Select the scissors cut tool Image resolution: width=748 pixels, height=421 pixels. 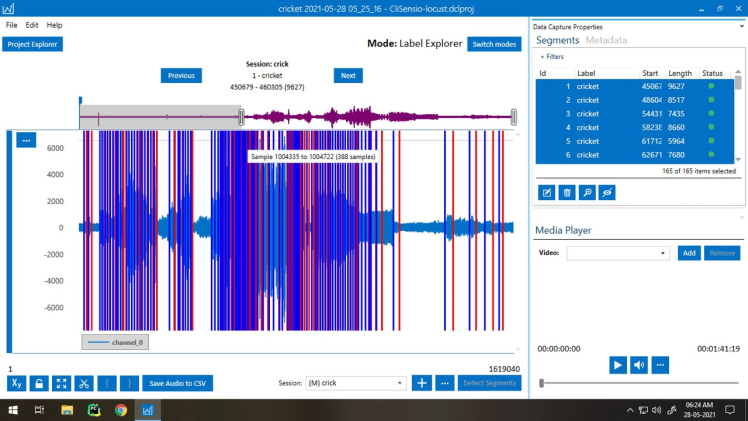click(x=84, y=383)
